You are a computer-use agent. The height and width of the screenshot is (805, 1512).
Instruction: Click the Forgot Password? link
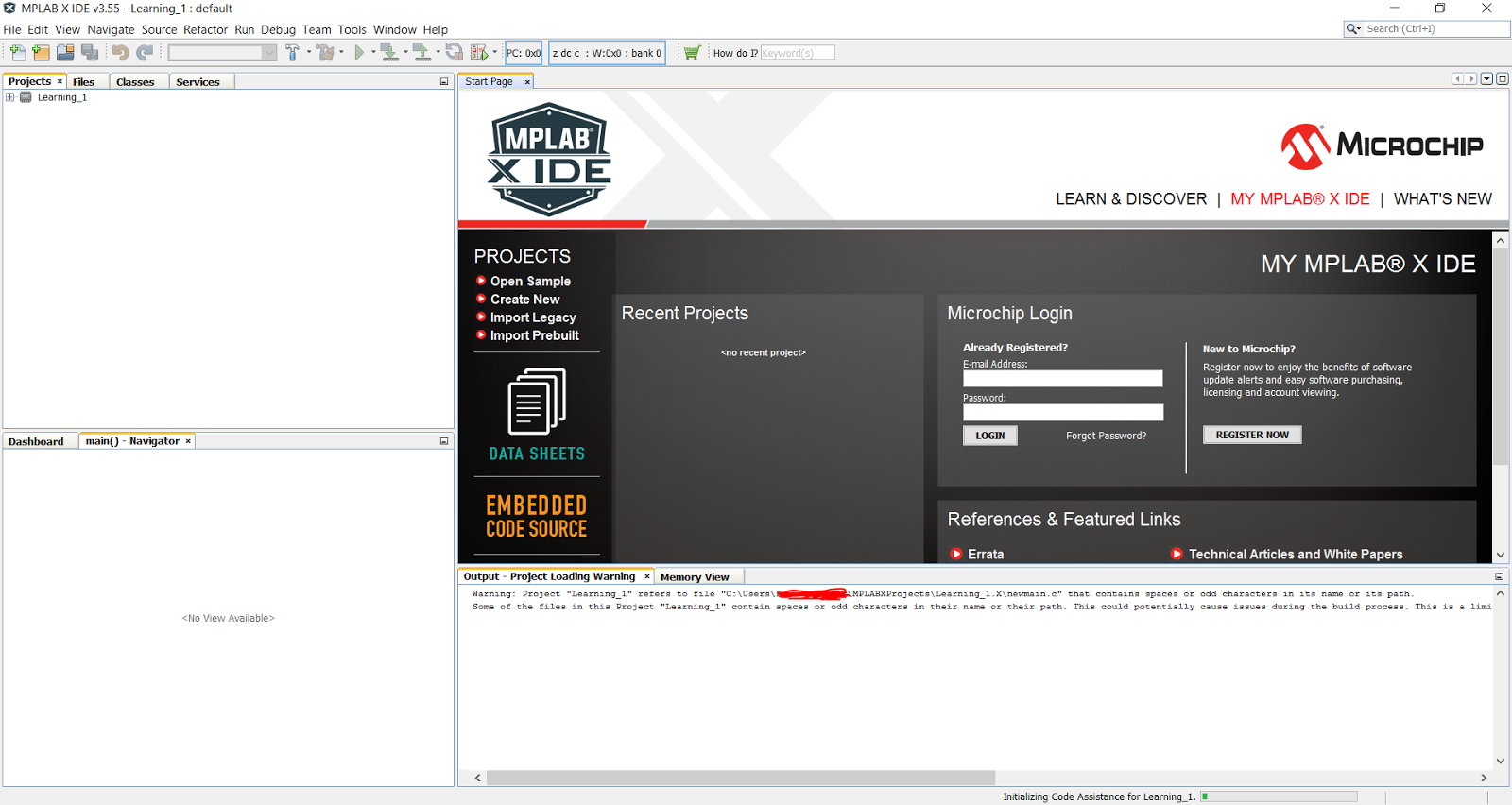click(1106, 436)
